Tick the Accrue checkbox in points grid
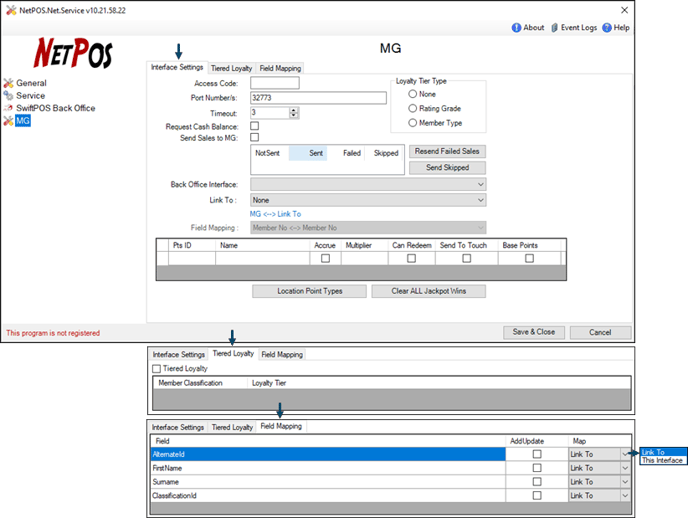This screenshot has width=688, height=518. pyautogui.click(x=325, y=258)
